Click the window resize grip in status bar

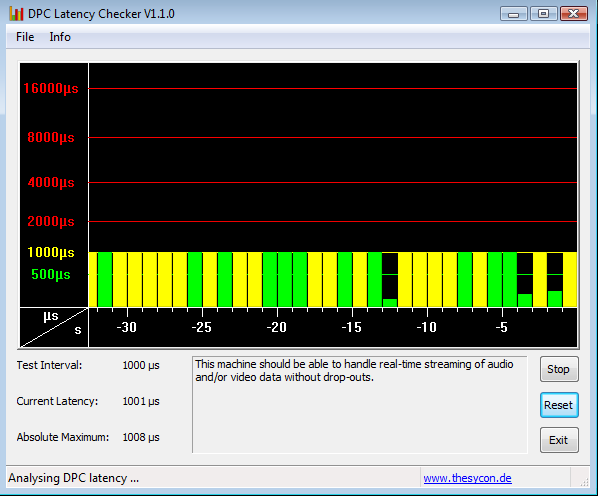(x=584, y=482)
